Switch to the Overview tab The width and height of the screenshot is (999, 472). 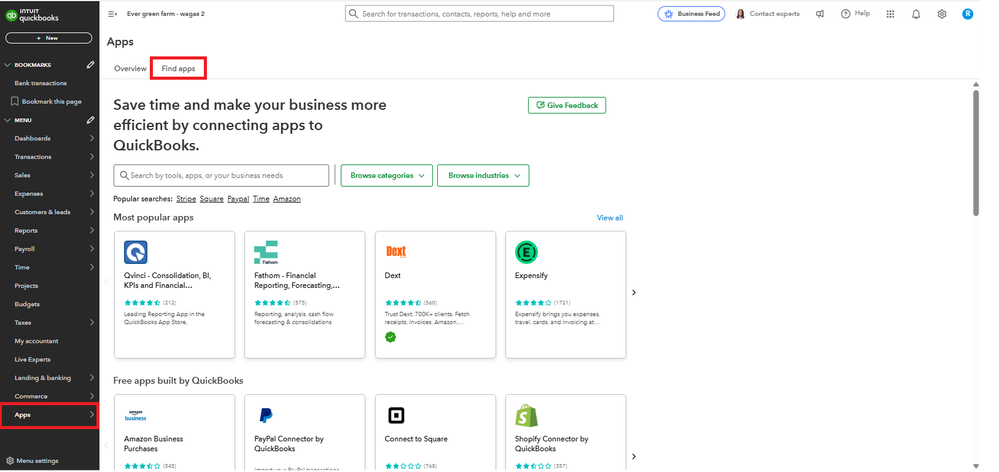click(130, 68)
